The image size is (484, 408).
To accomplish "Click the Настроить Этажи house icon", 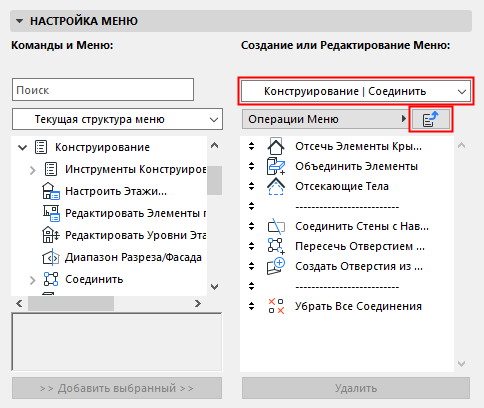I will [51, 191].
